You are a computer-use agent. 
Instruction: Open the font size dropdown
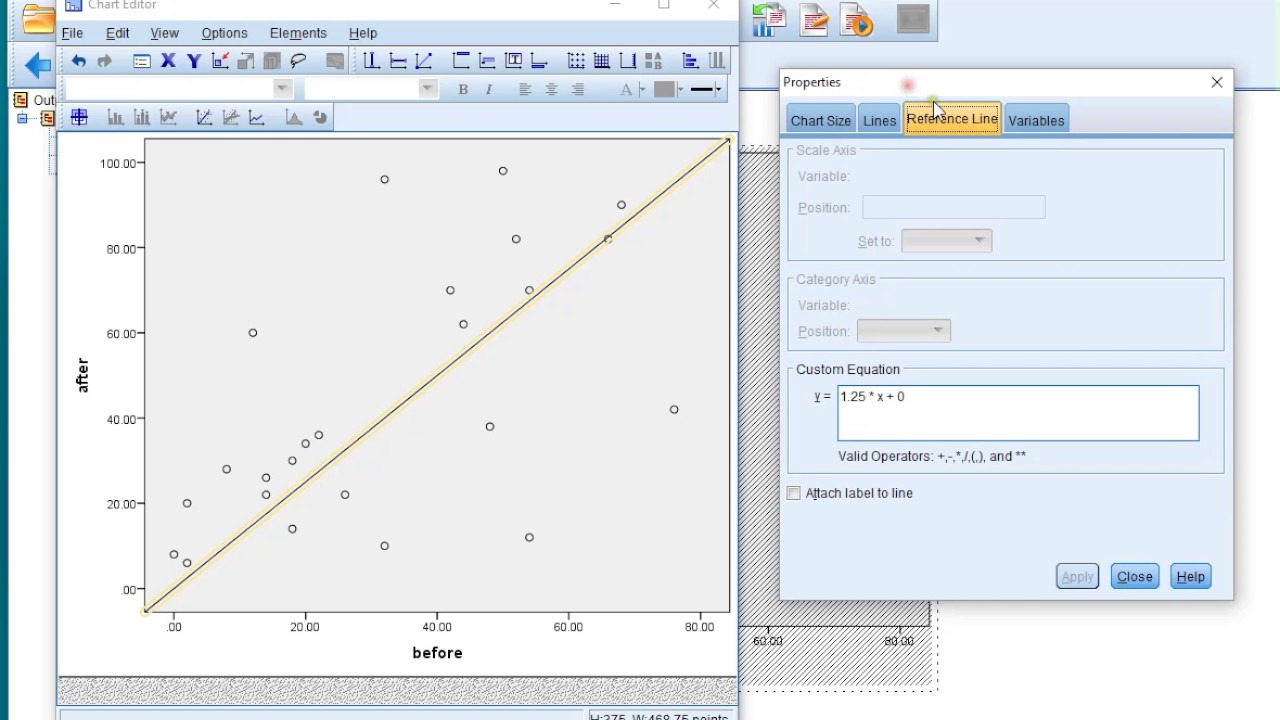point(428,89)
